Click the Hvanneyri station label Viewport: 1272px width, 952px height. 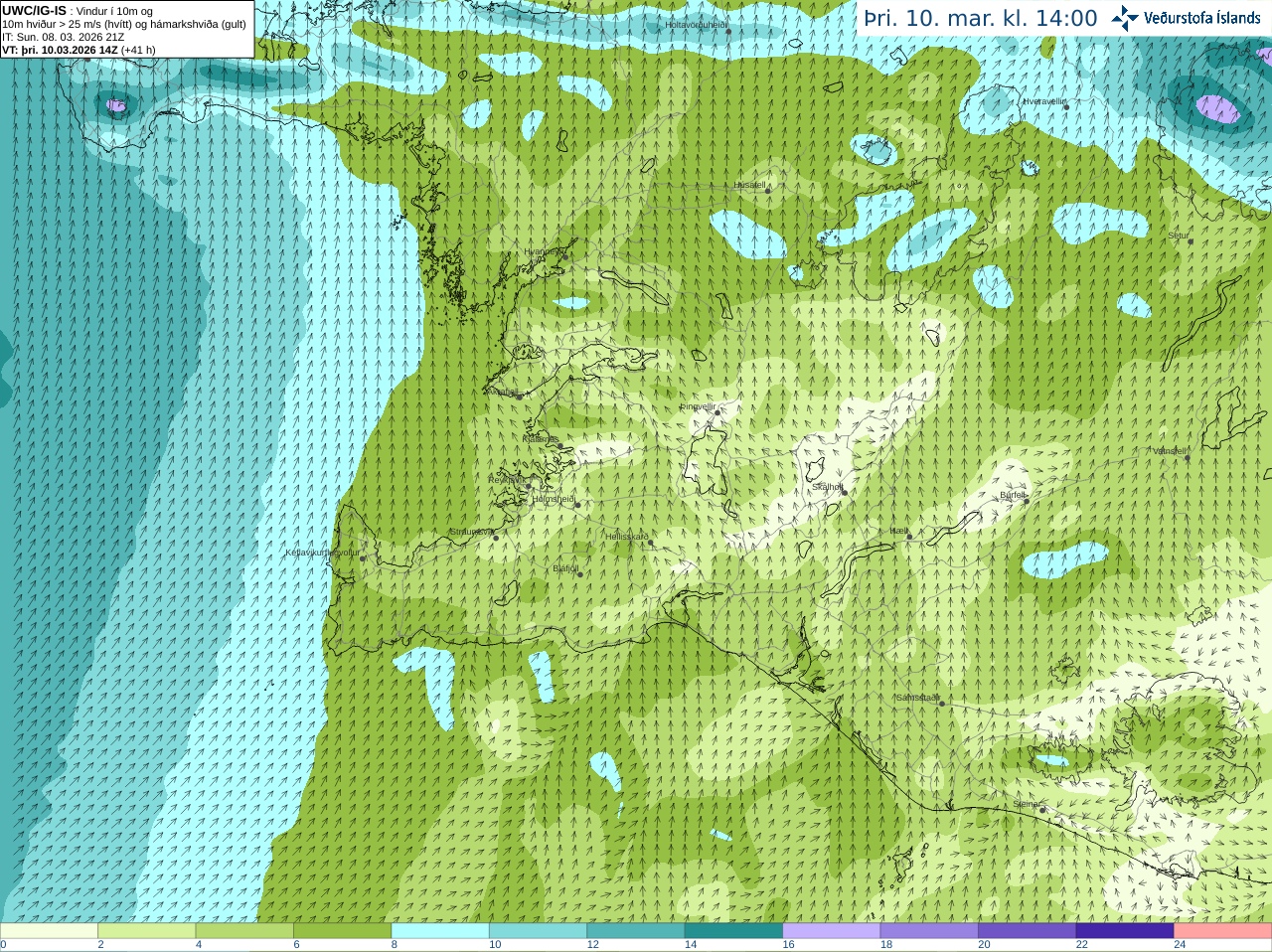(x=543, y=251)
